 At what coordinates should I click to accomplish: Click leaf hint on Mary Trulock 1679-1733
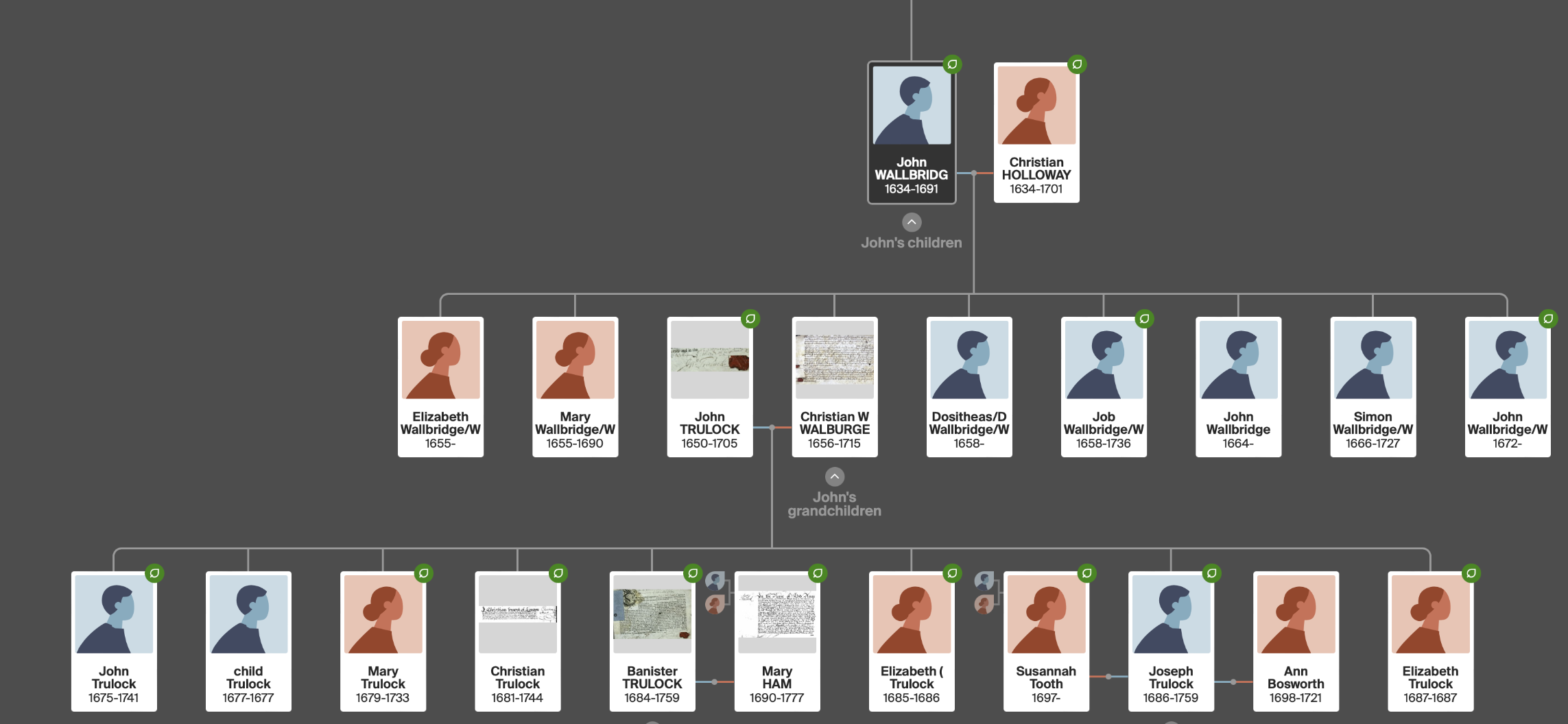pos(423,573)
